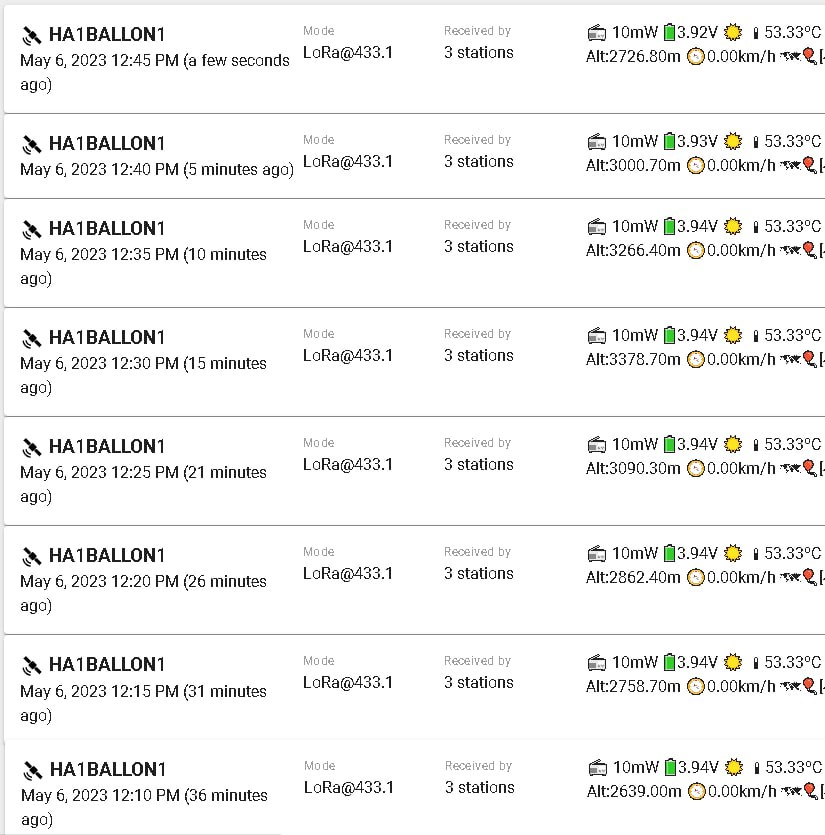Click altitude value Alt:3000.70m

tap(633, 165)
